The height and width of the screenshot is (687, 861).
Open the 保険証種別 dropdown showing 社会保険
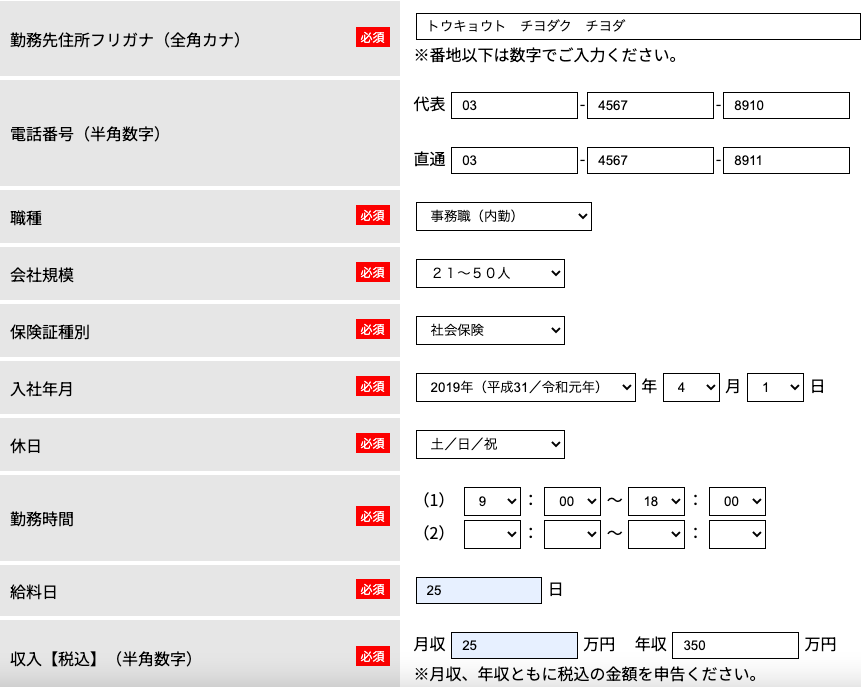click(490, 330)
